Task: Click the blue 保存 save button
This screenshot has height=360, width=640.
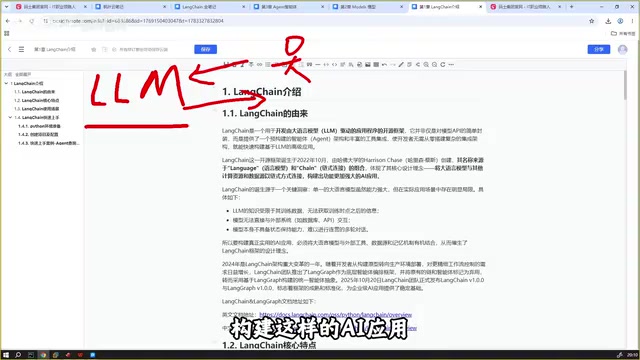Action: click(205, 49)
